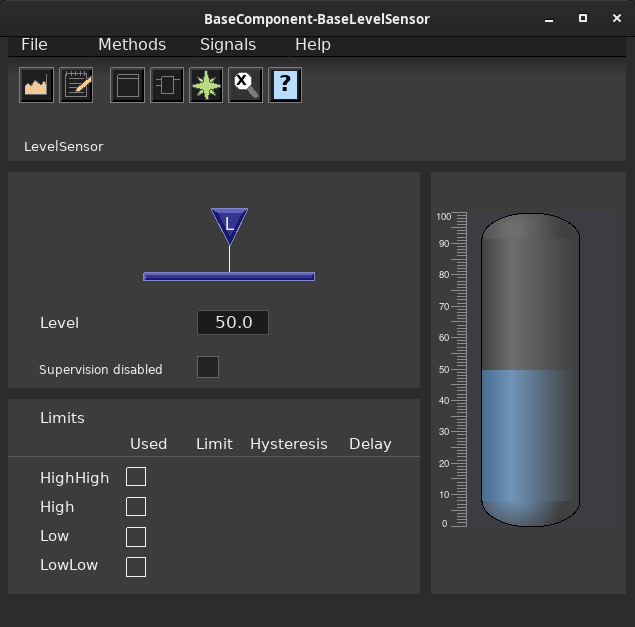Enable the HighHigh limit Used checkbox
This screenshot has height=627, width=635.
[136, 476]
